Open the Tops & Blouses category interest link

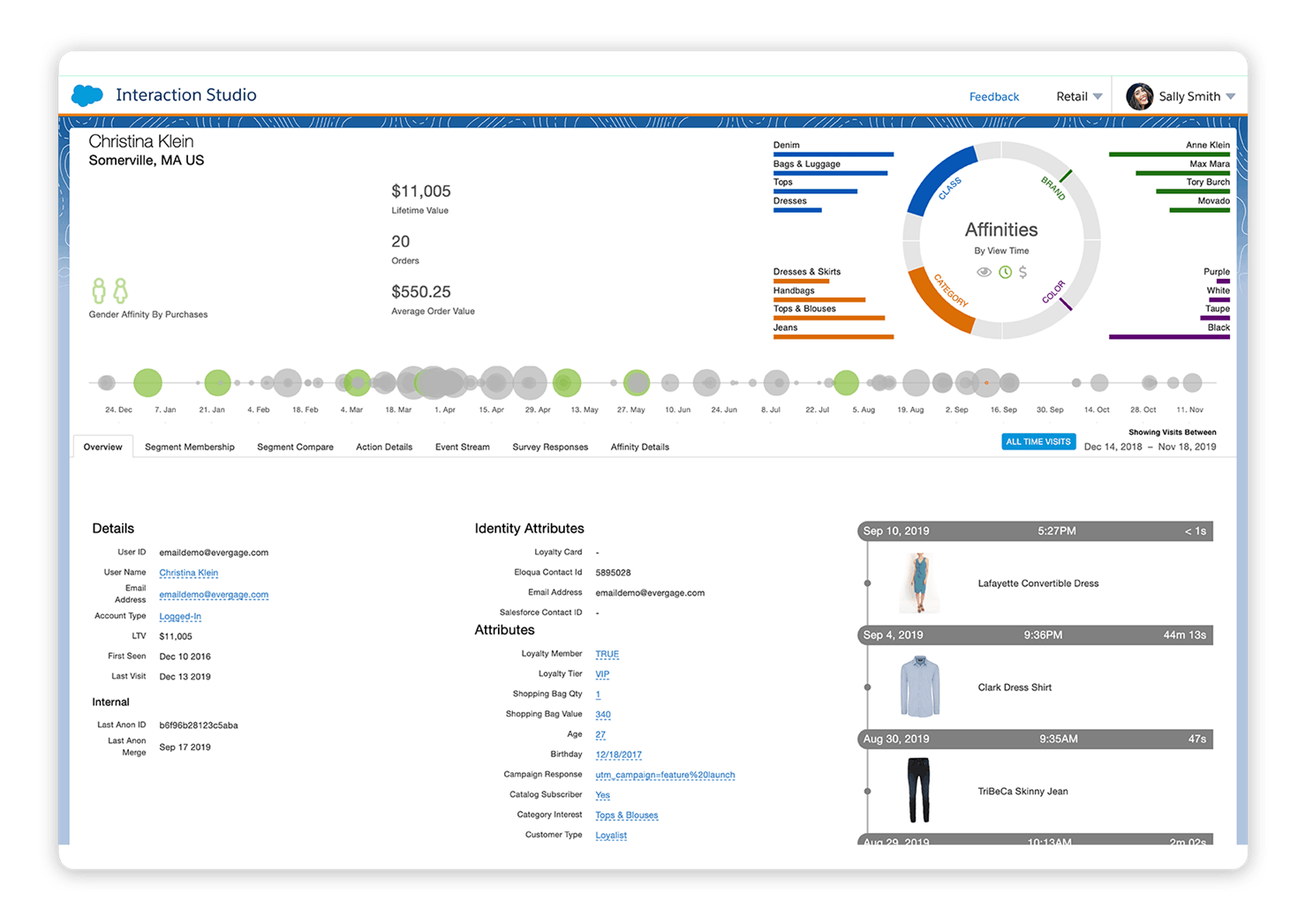click(x=627, y=815)
